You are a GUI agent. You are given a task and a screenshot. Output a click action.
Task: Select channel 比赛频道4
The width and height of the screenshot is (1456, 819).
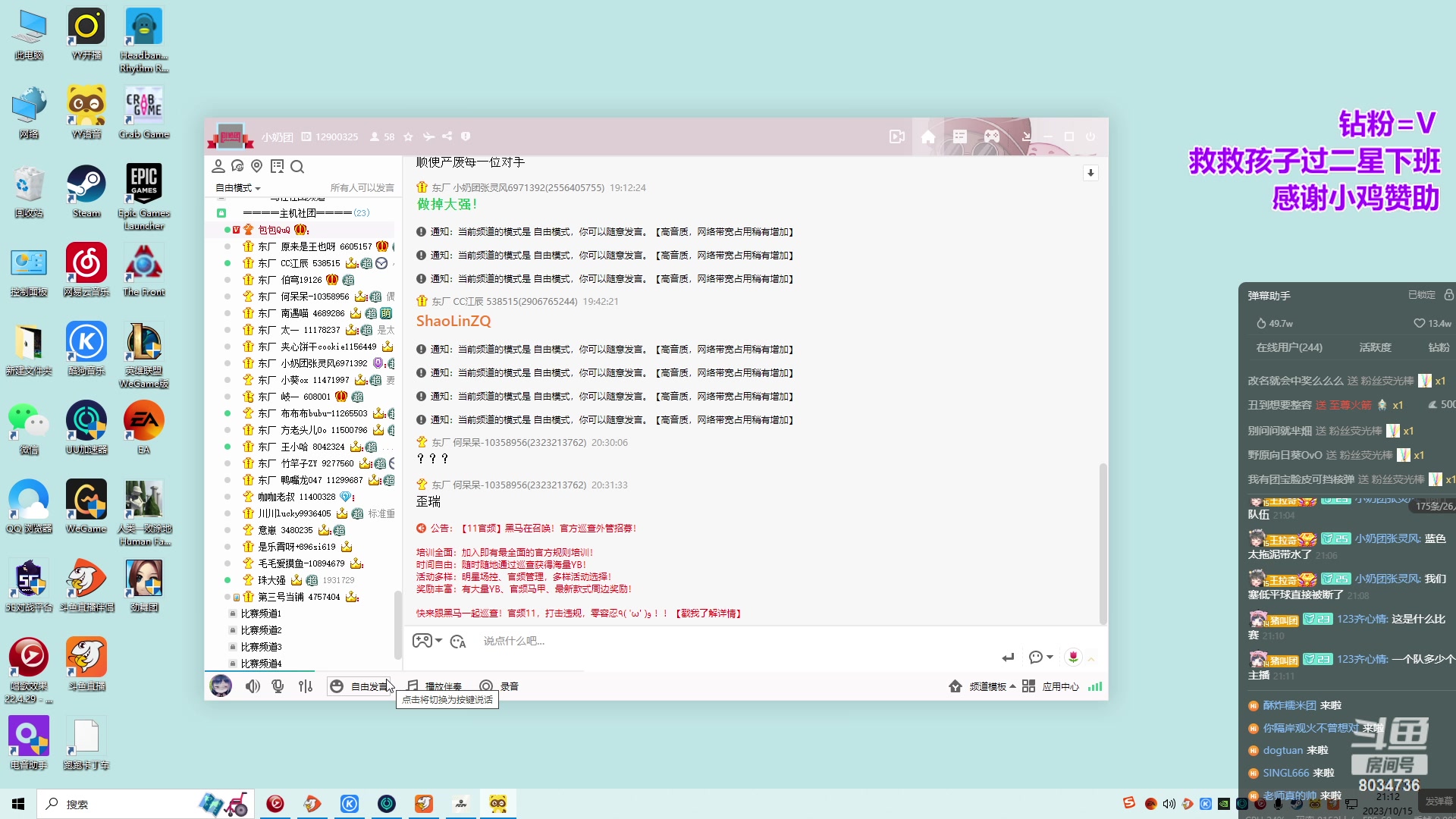click(261, 664)
